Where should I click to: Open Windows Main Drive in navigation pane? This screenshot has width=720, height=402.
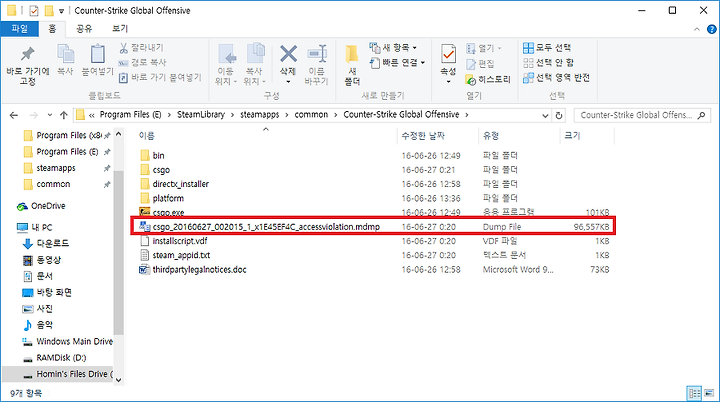[x=74, y=341]
